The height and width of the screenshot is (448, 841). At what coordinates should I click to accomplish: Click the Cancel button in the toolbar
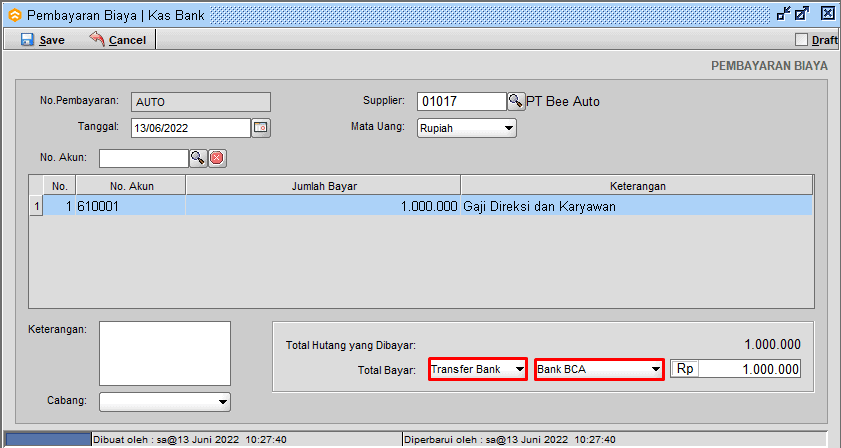point(117,40)
